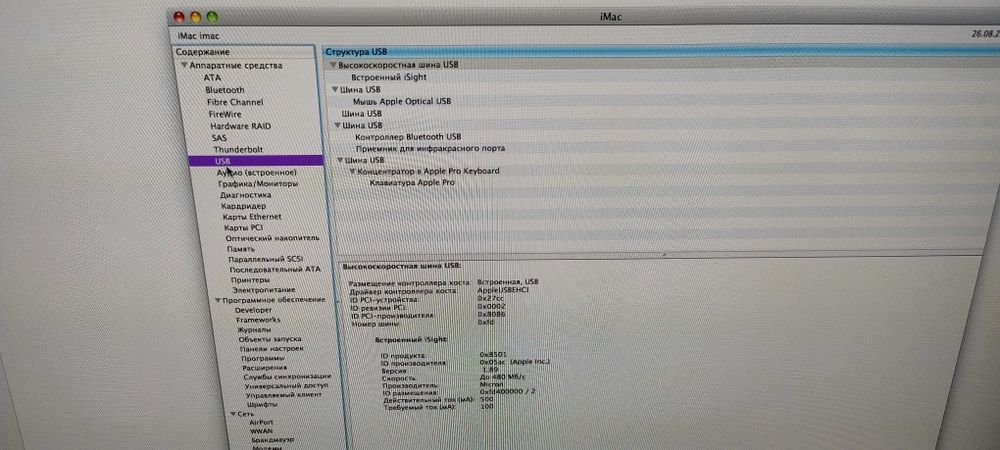Image resolution: width=1000 pixels, height=450 pixels.
Task: Select Шрифты in sidebar
Action: coord(261,404)
